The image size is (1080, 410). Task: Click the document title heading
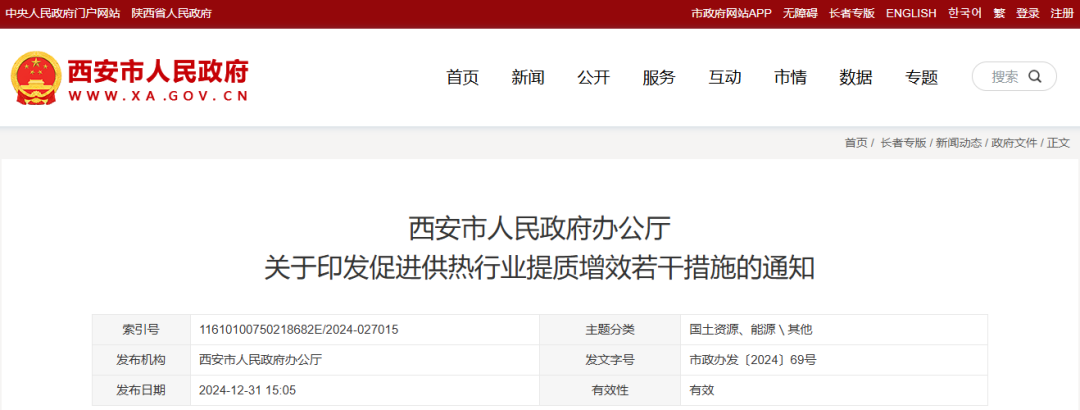[x=539, y=248]
